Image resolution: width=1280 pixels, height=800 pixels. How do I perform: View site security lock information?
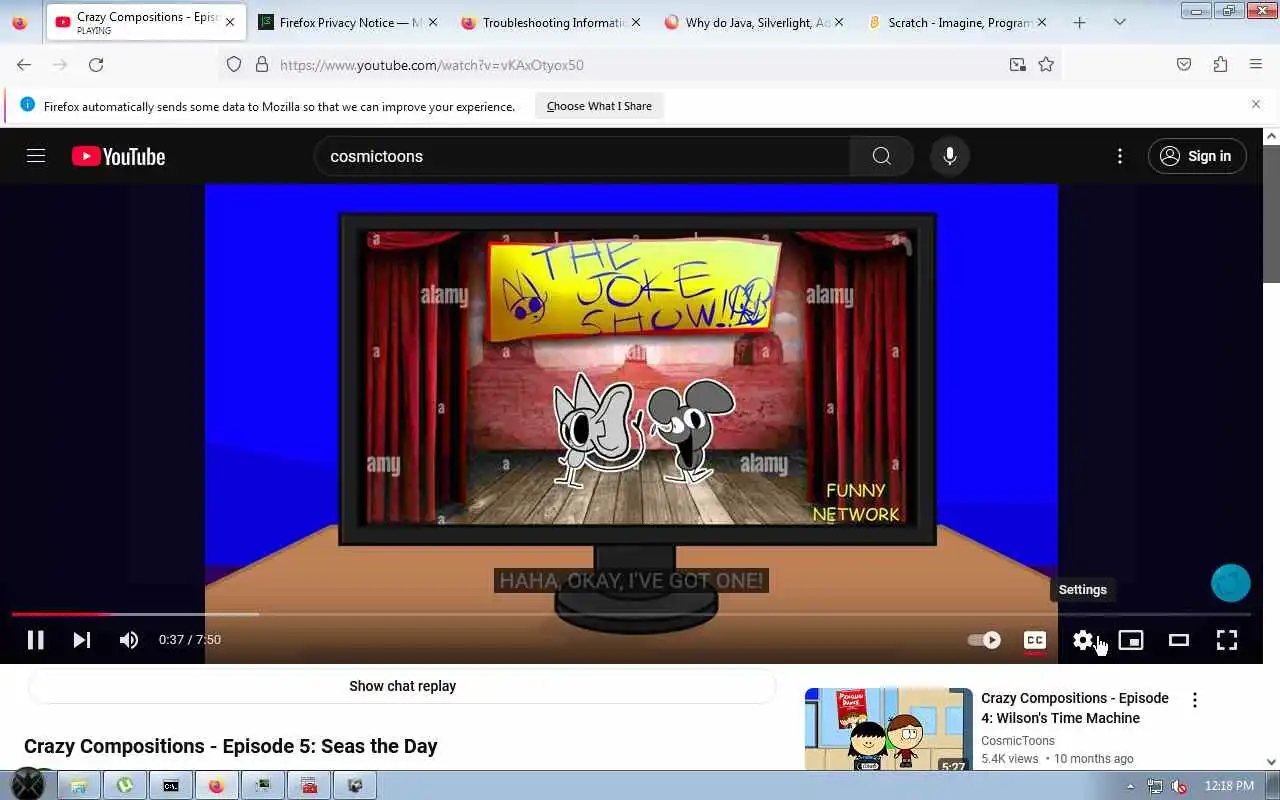(262, 64)
